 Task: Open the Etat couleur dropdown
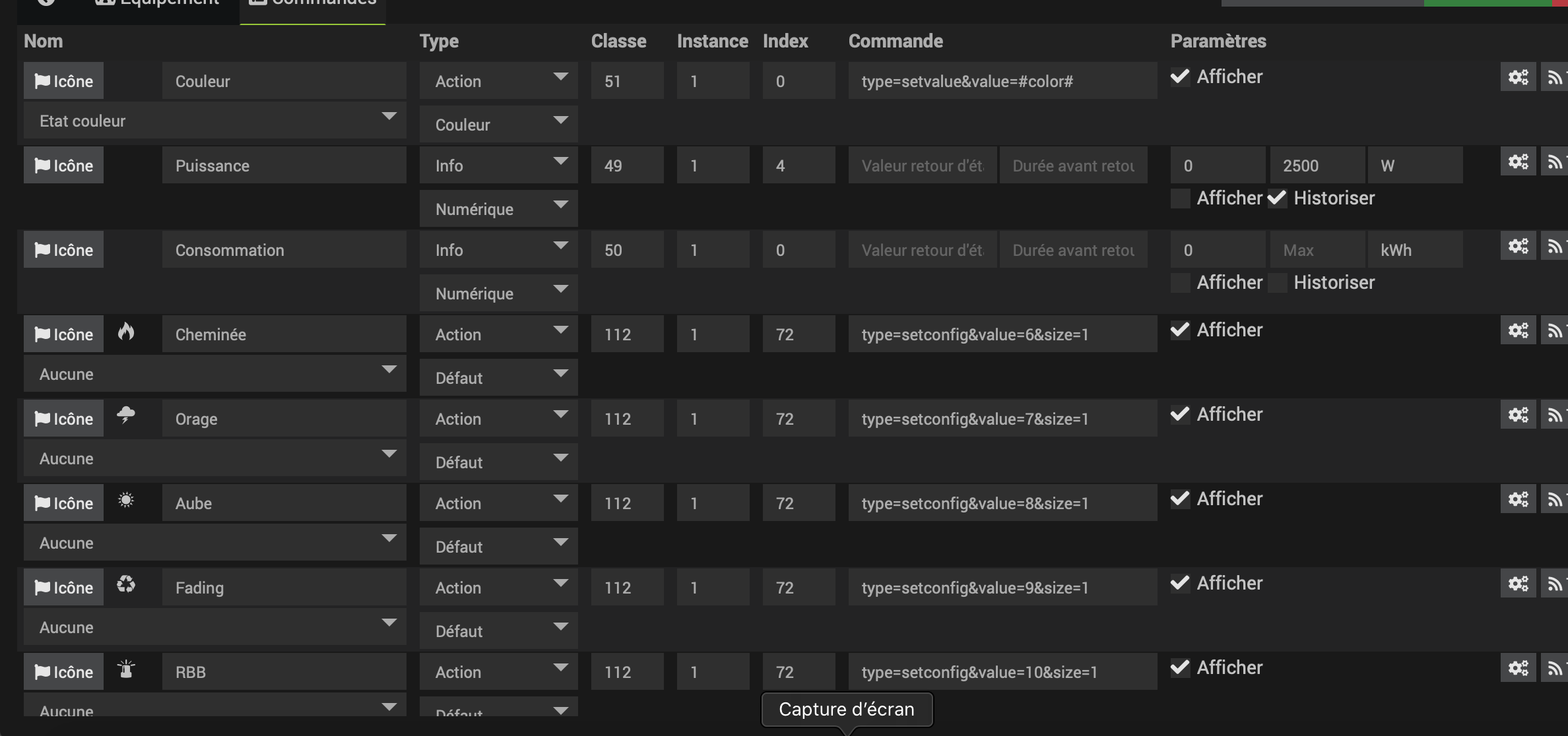214,121
